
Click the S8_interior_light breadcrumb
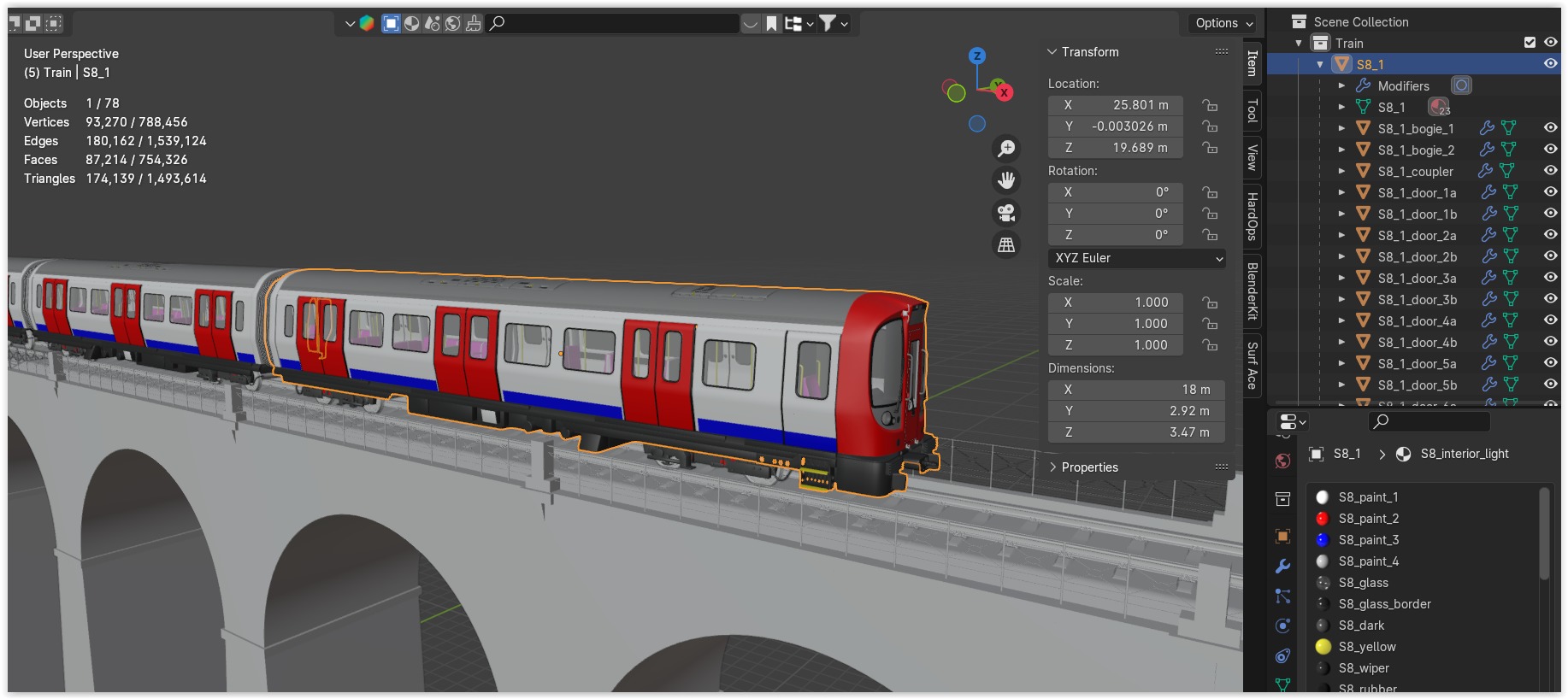coord(1464,454)
